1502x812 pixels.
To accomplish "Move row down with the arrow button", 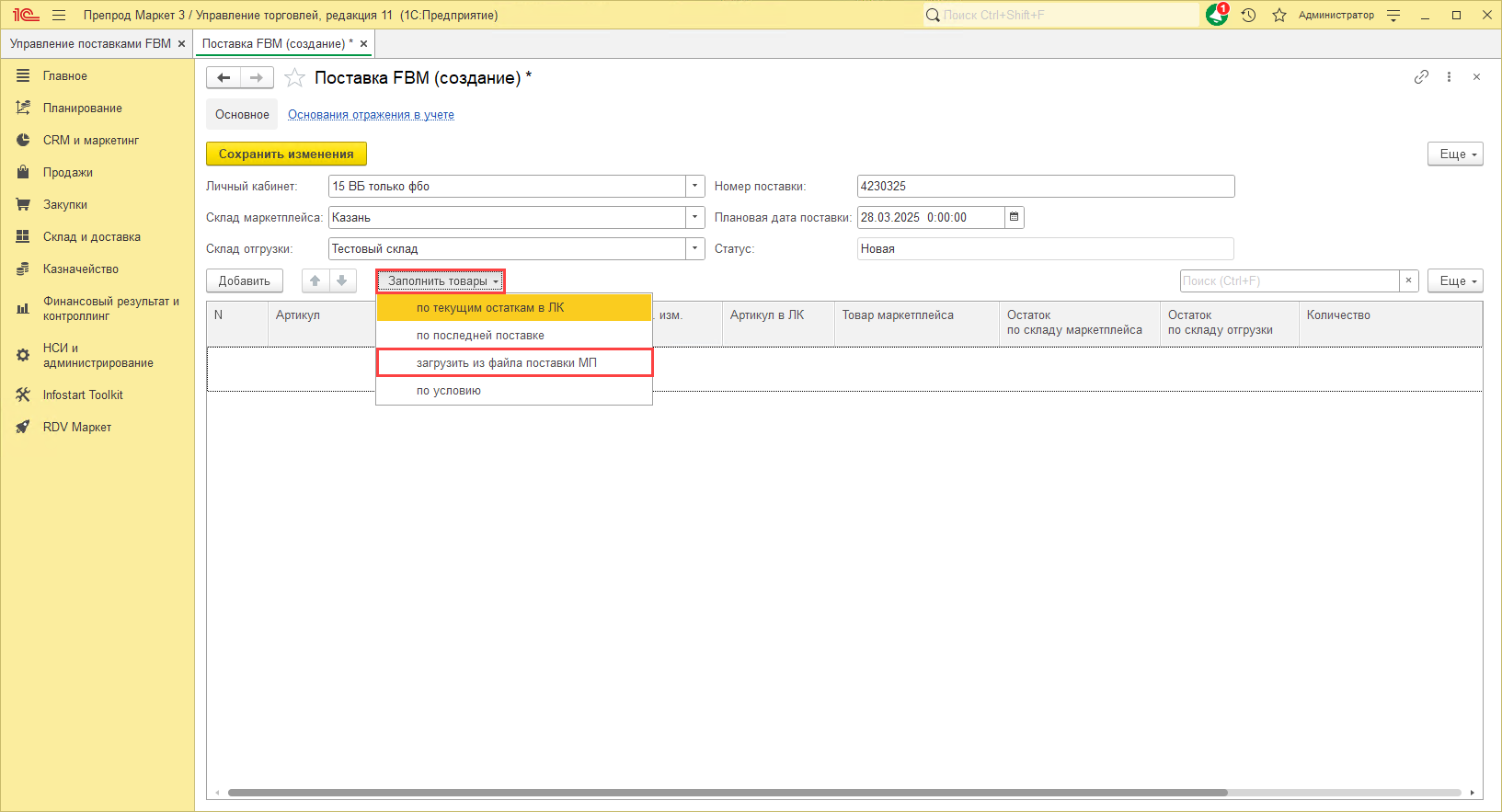I will tap(342, 280).
